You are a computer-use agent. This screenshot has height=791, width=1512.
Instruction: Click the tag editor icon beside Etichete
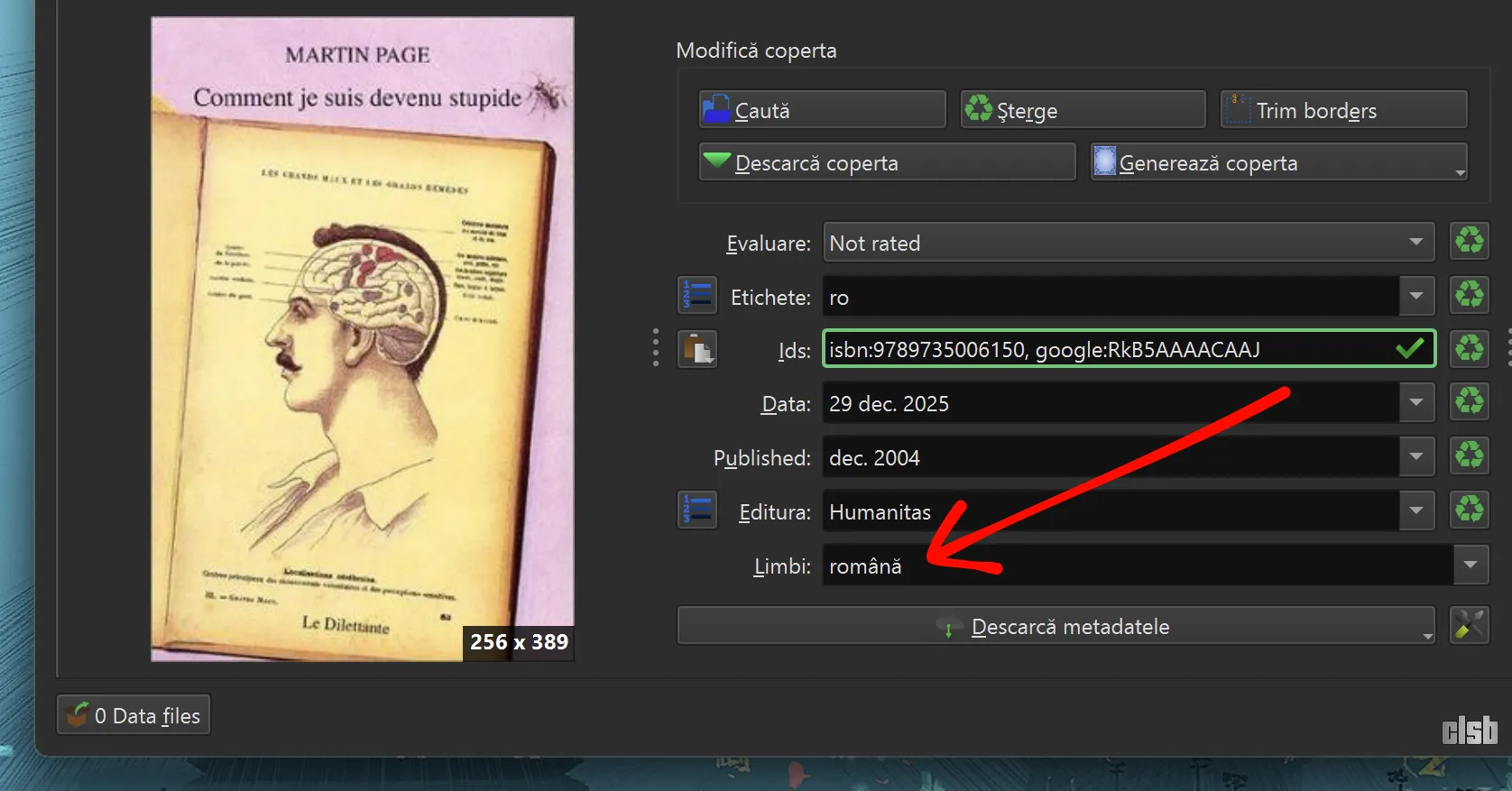tap(696, 296)
